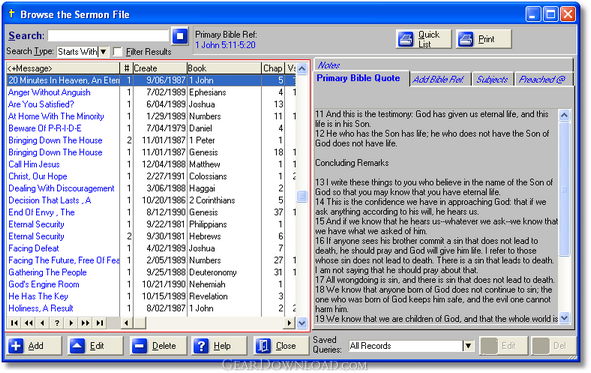Select the 'Anger Without Anguish' sermon
Screen dimensions: 591x373
coord(49,92)
